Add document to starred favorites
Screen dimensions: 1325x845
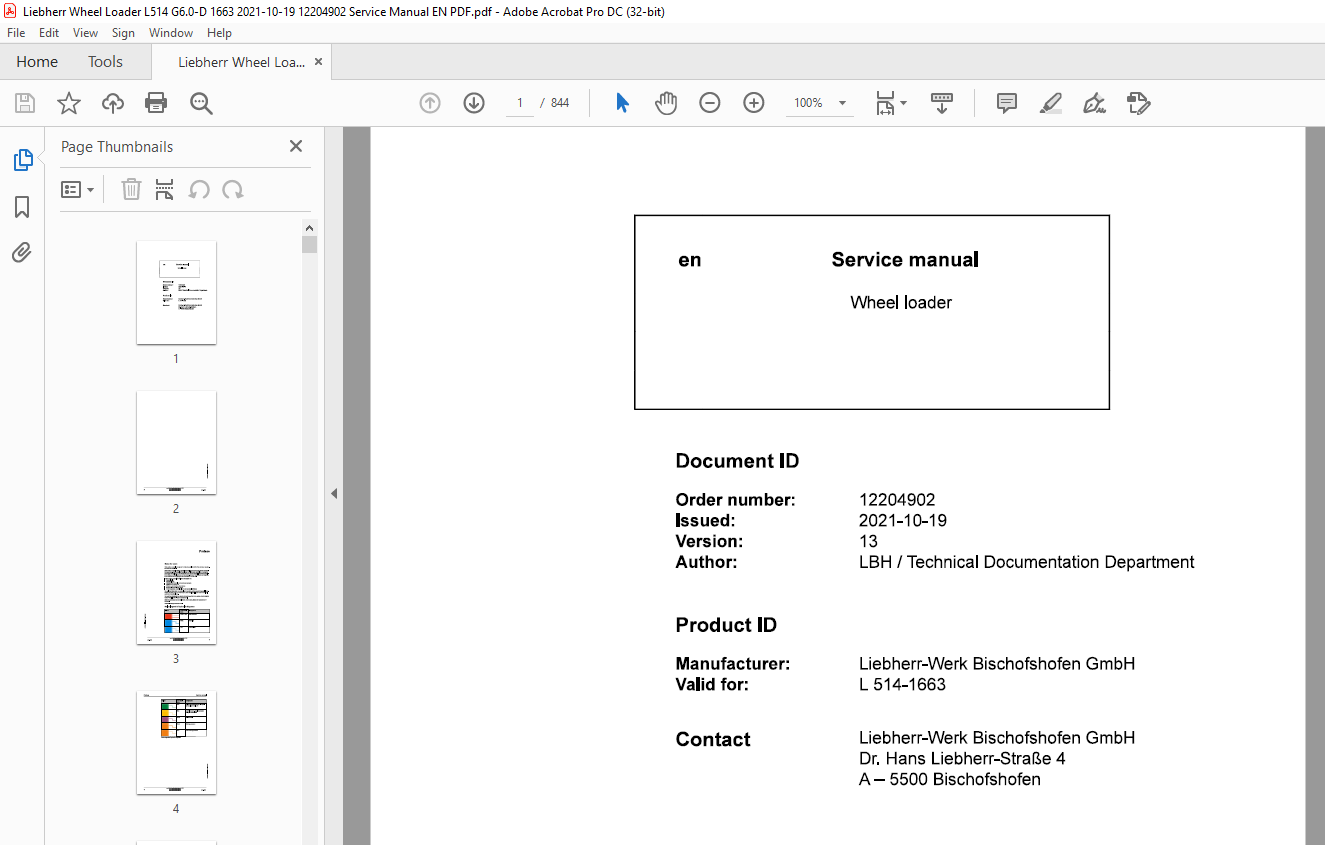(69, 103)
